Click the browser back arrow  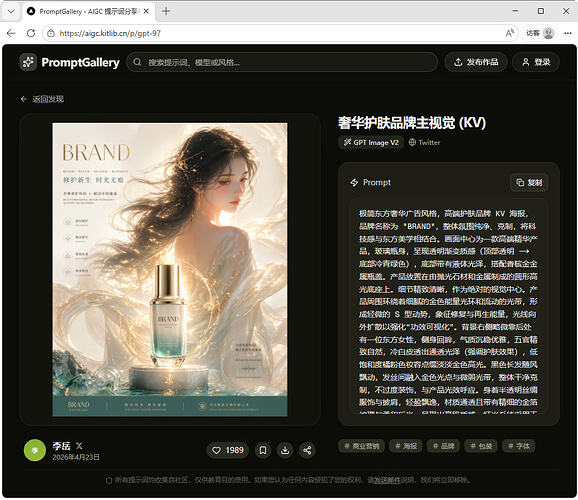pos(11,33)
